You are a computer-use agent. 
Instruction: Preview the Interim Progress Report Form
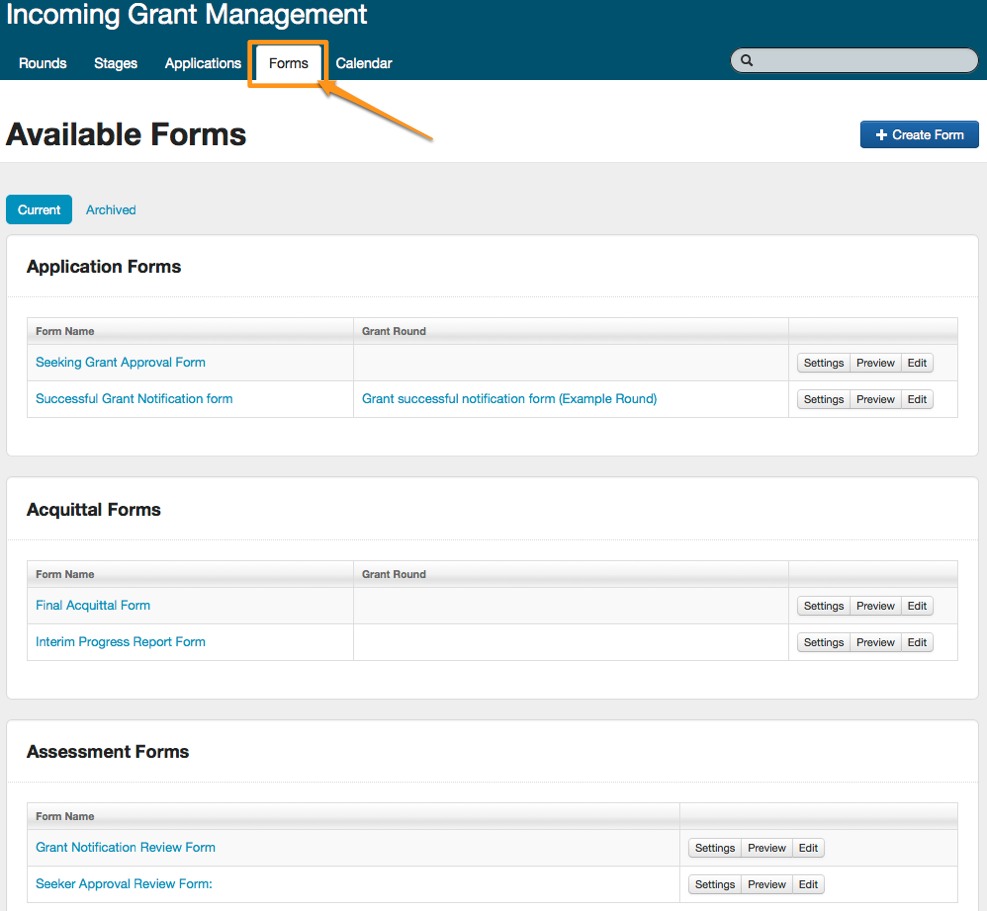click(x=875, y=642)
